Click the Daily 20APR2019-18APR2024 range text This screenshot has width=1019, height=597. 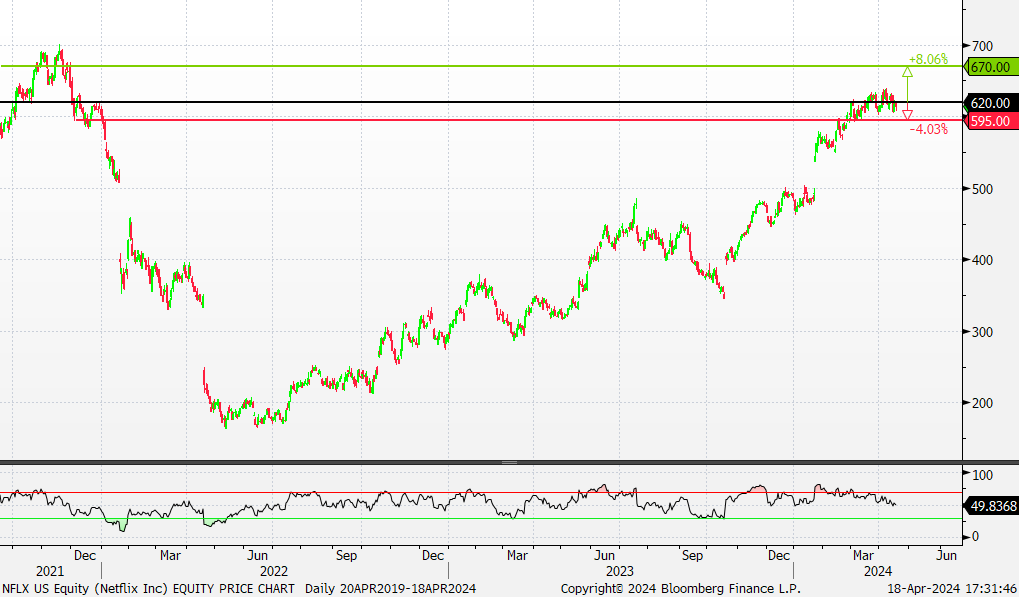pos(391,589)
